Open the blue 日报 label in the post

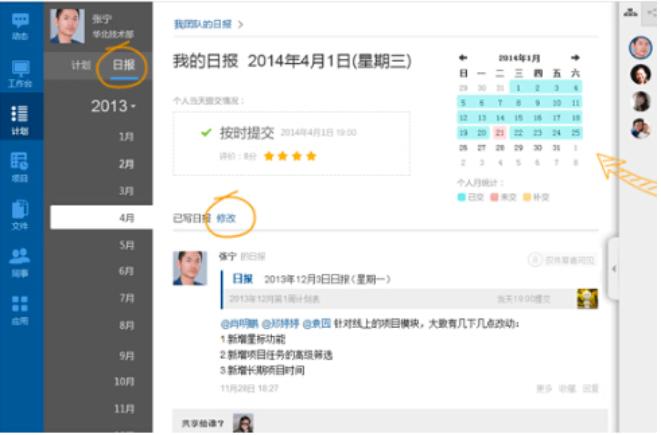pyautogui.click(x=242, y=279)
